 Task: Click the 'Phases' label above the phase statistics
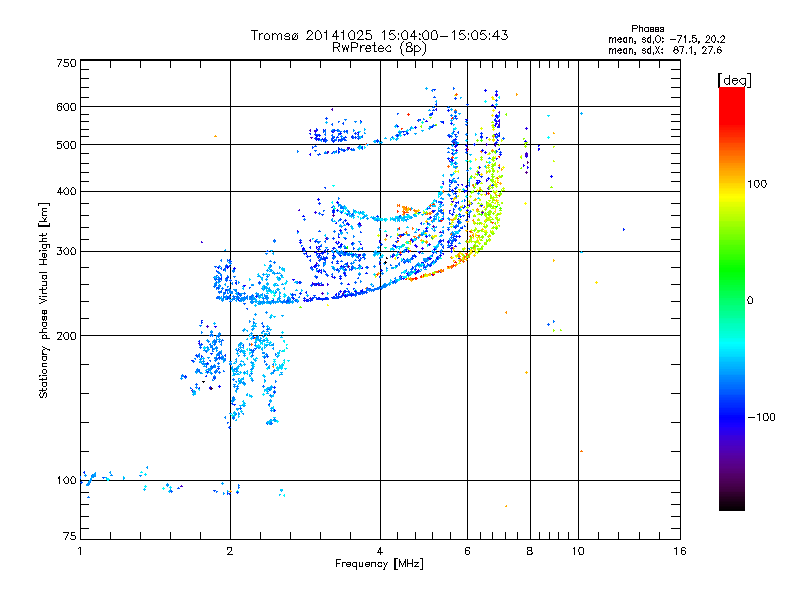pos(647,29)
